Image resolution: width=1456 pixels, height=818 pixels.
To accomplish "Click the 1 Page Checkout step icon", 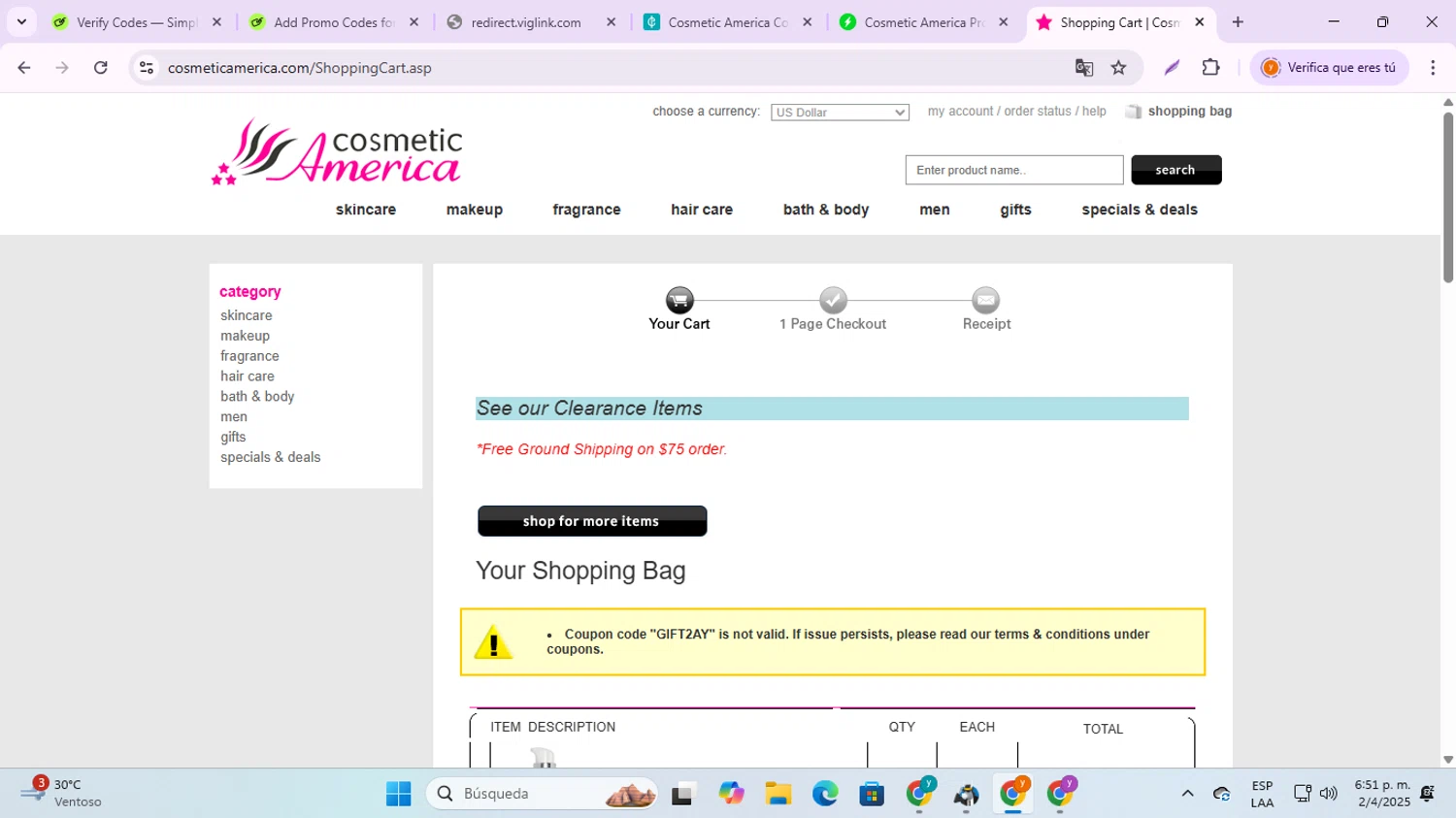I will [833, 300].
